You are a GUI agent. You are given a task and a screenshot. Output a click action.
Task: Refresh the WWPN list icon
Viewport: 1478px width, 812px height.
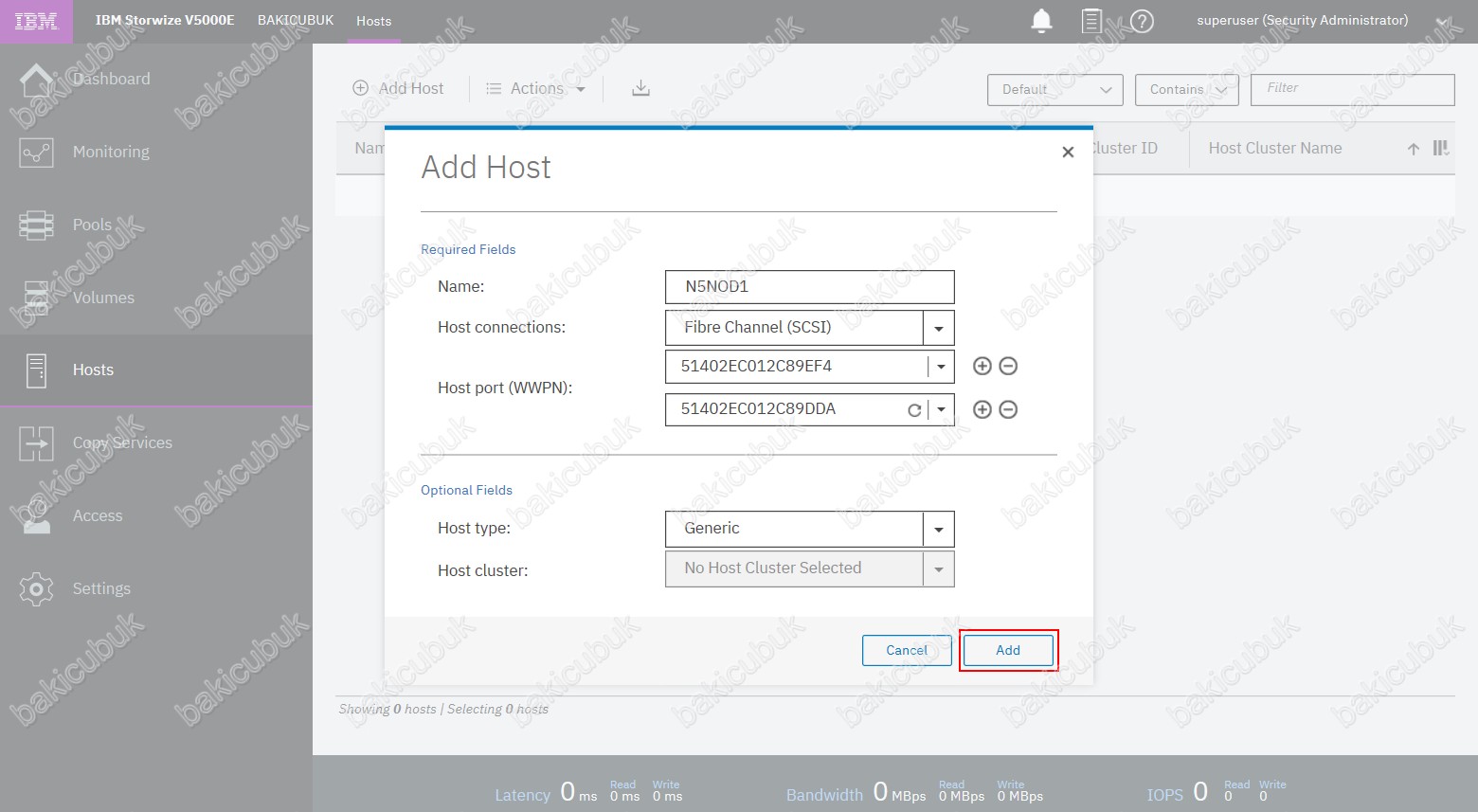(914, 410)
